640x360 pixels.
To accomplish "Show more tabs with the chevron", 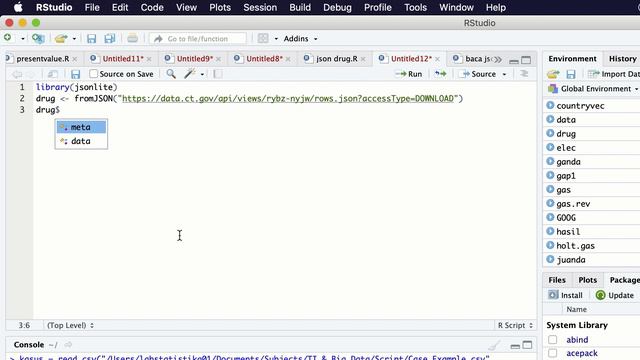I will [x=498, y=59].
